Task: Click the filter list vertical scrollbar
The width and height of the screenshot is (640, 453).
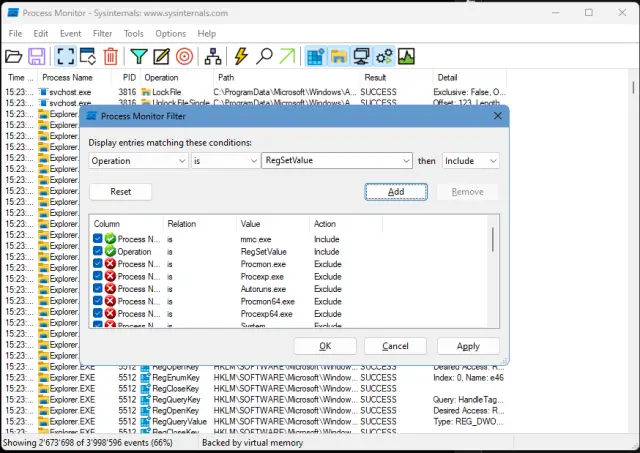Action: [492, 240]
